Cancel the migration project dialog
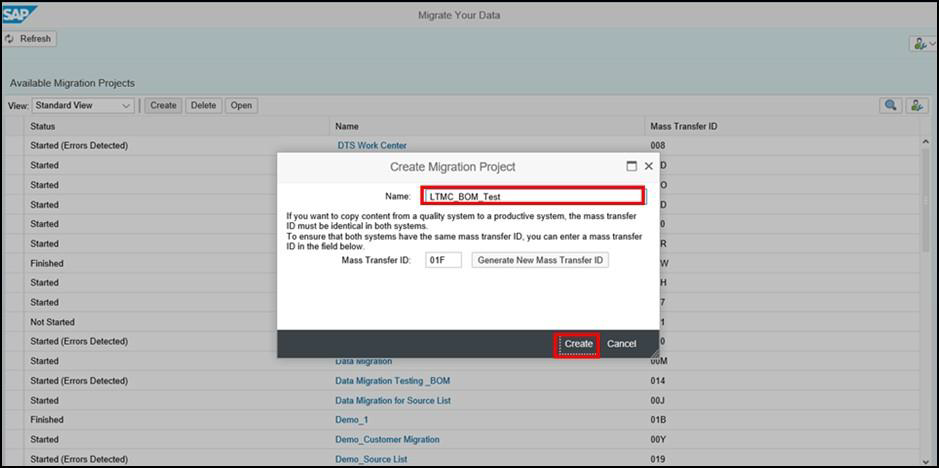Screen dimensions: 939x468 click(621, 344)
